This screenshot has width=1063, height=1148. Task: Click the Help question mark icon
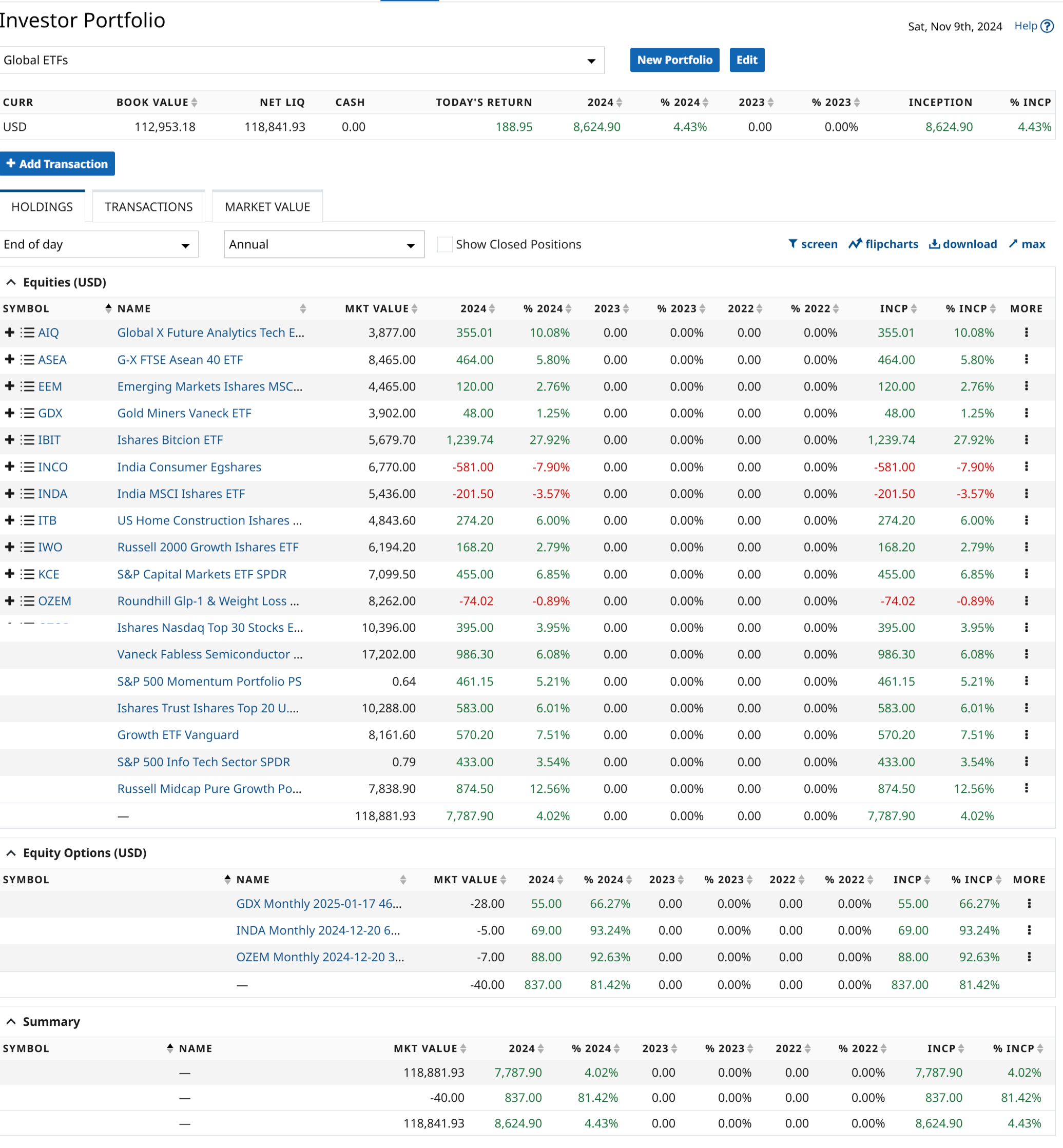click(1047, 27)
